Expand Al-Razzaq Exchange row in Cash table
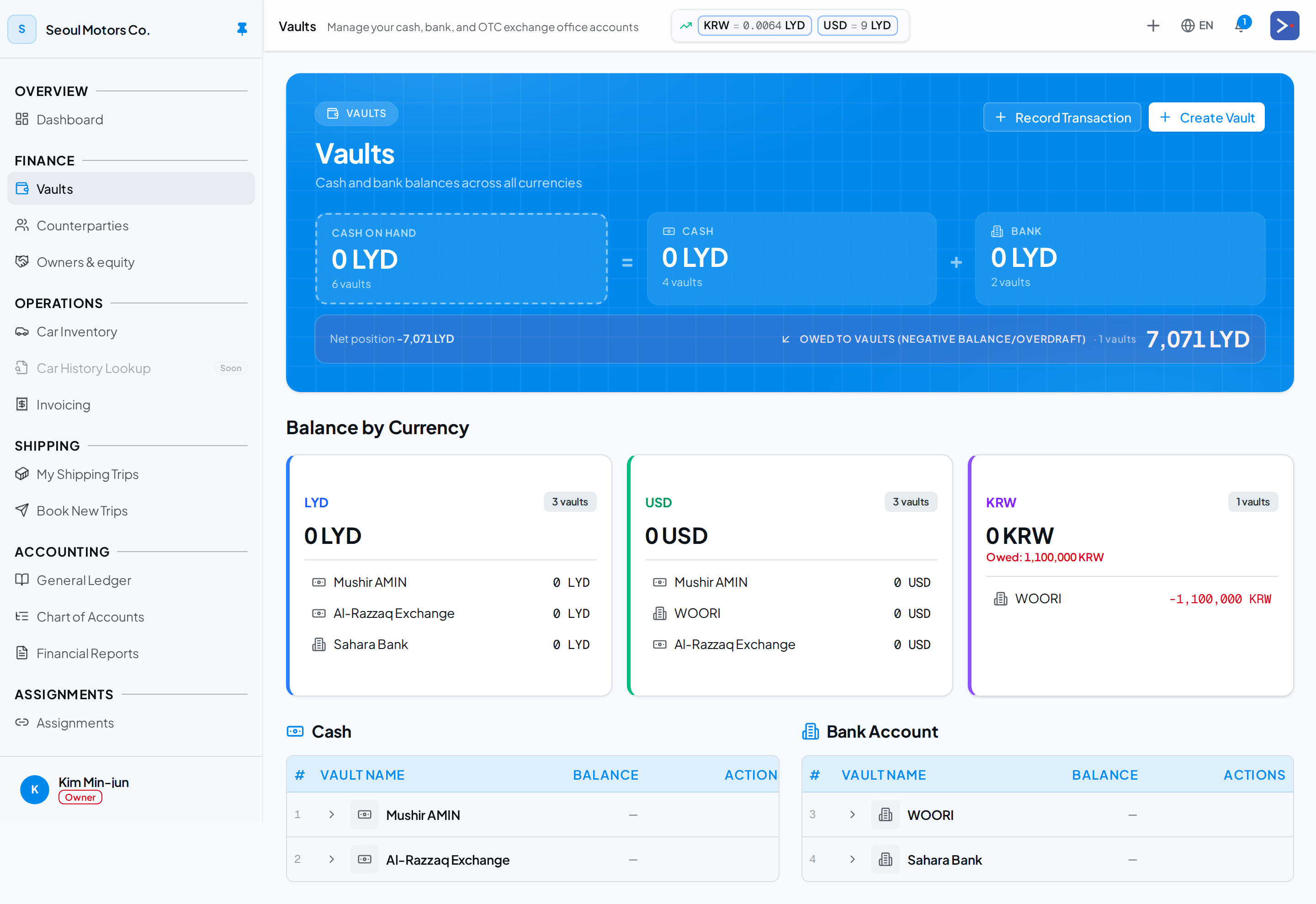This screenshot has height=904, width=1316. click(331, 859)
